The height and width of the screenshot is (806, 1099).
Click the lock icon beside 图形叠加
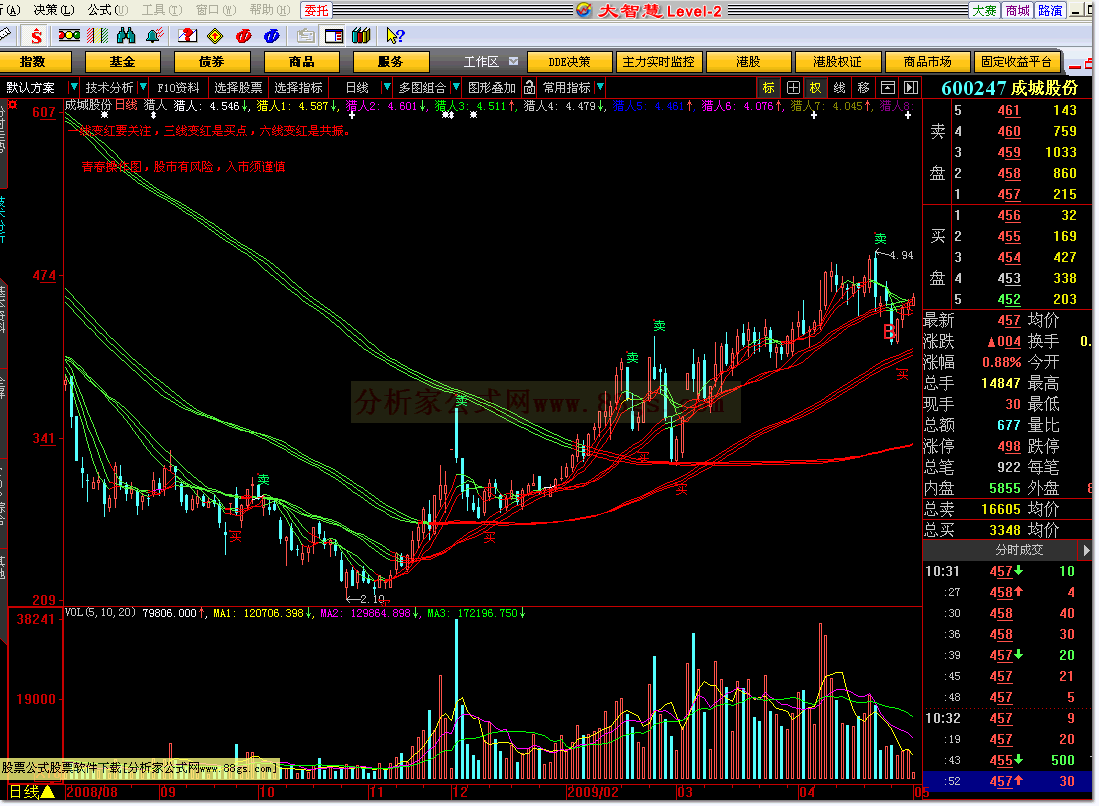click(x=529, y=88)
